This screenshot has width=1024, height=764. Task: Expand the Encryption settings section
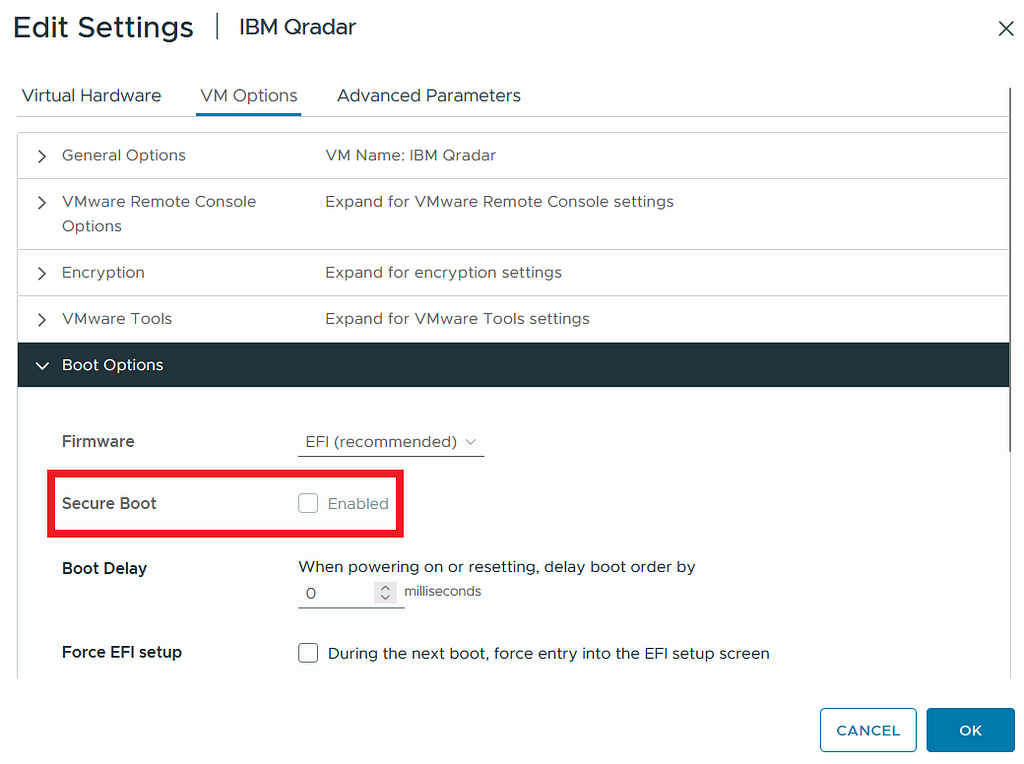point(41,272)
